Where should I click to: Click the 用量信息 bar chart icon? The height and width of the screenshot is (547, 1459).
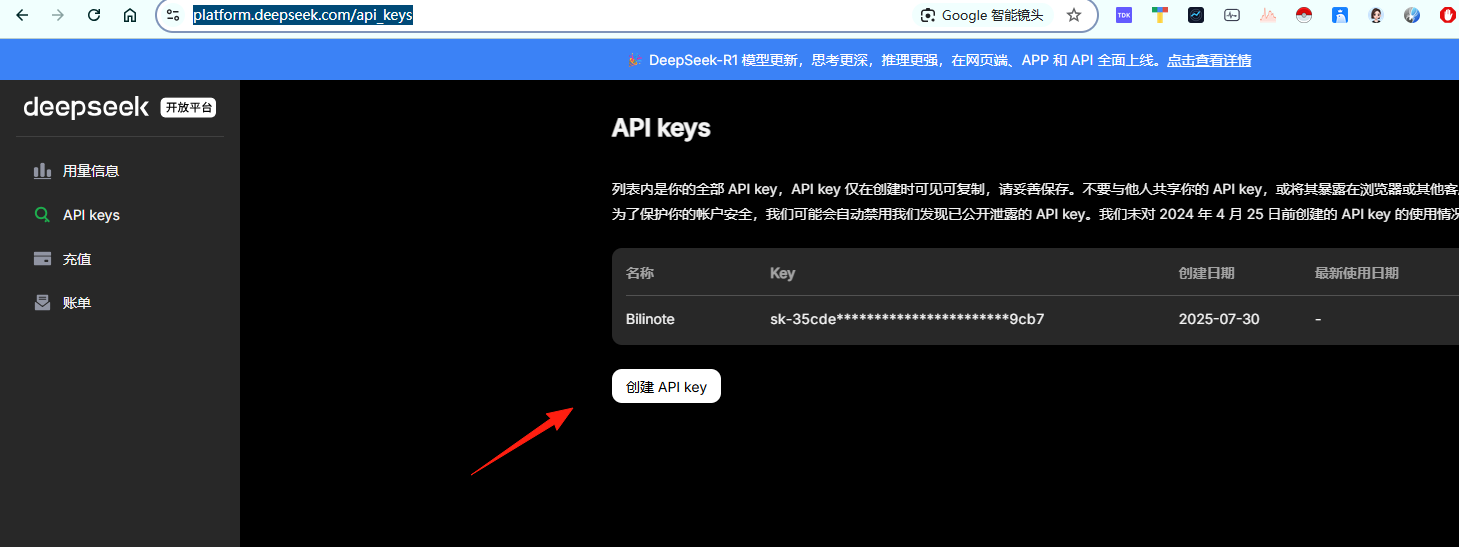click(42, 171)
